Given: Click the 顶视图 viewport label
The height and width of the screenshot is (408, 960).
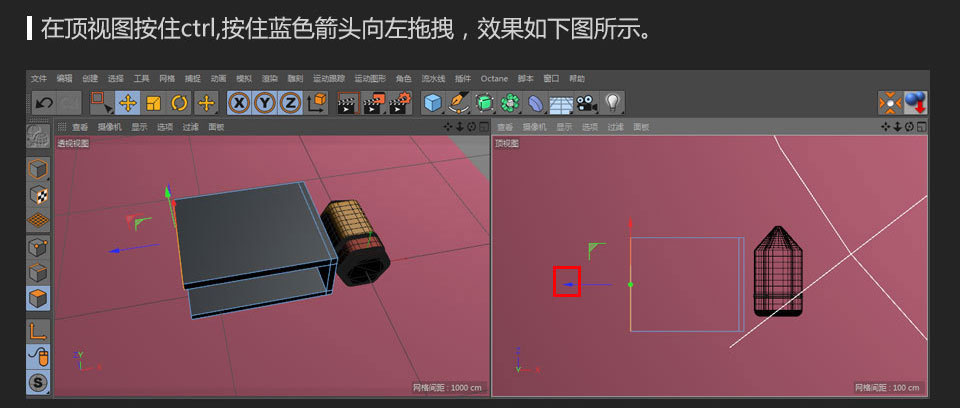Looking at the screenshot, I should (x=507, y=143).
